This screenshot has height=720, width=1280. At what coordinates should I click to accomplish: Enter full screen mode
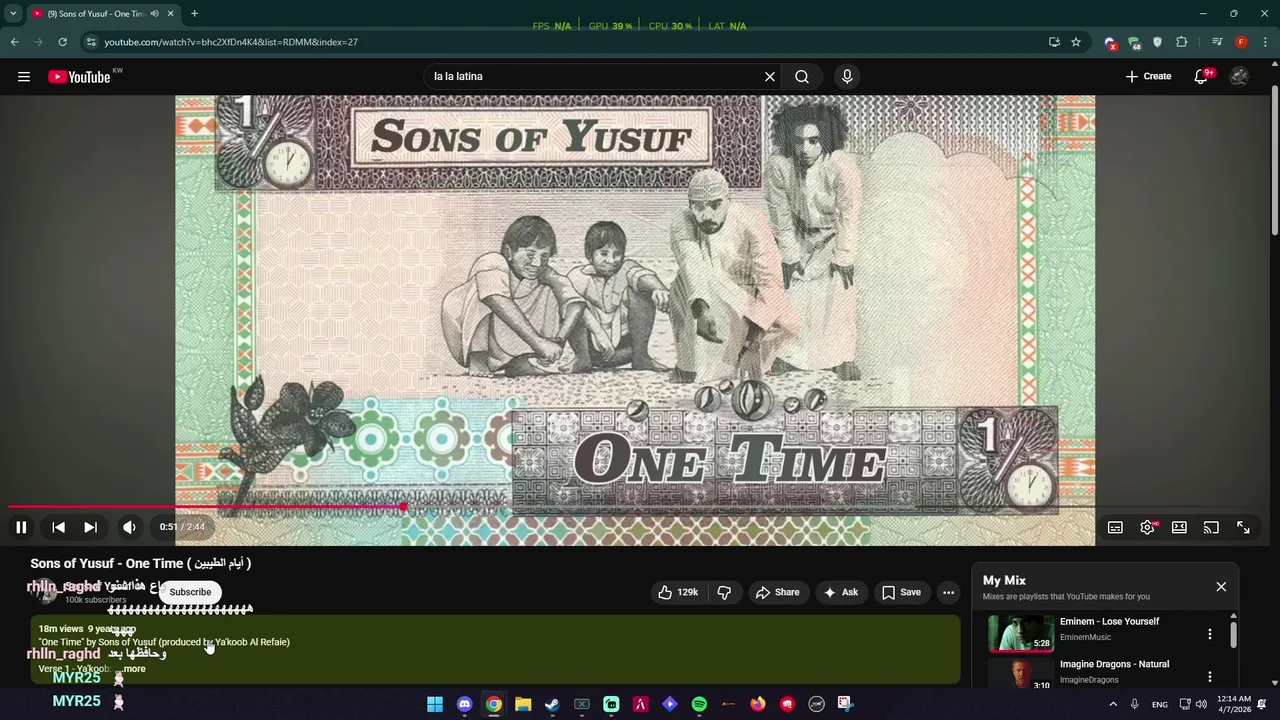[1243, 527]
